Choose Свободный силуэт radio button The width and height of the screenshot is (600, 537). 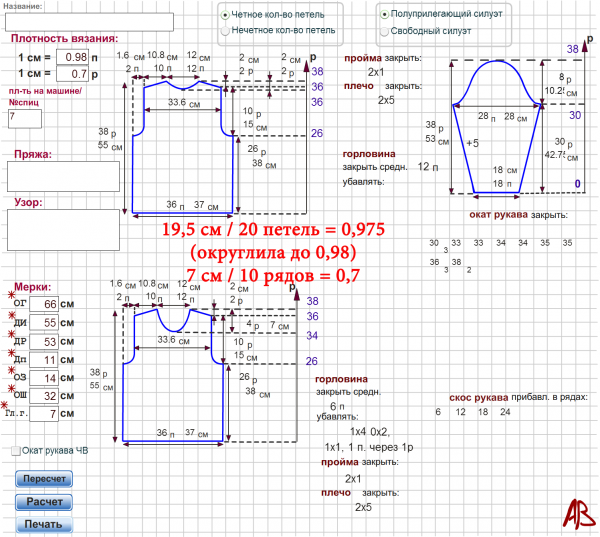click(x=384, y=31)
